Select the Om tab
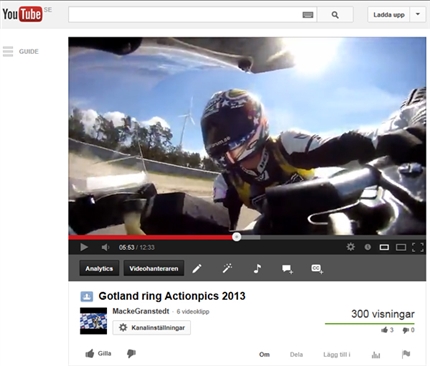Viewport: 430px width, 366px height. pos(264,354)
